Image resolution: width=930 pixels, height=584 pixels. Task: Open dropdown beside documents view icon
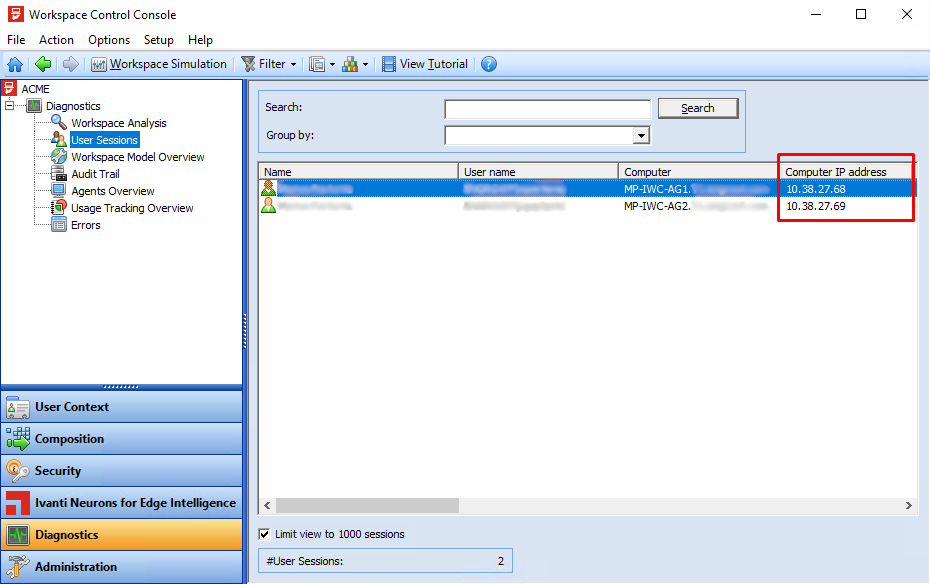(x=332, y=64)
